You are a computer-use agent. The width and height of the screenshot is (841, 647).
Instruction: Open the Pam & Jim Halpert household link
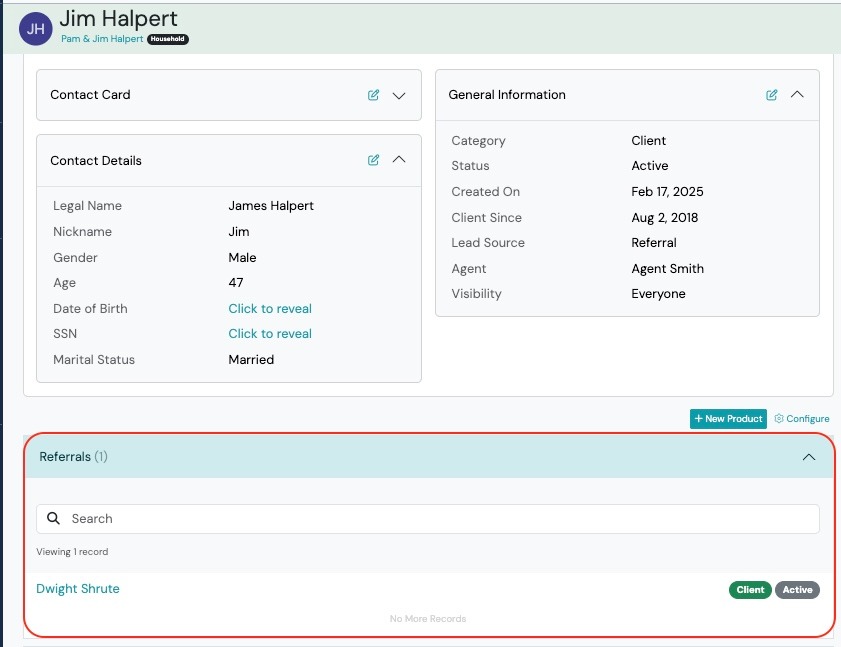pyautogui.click(x=102, y=39)
